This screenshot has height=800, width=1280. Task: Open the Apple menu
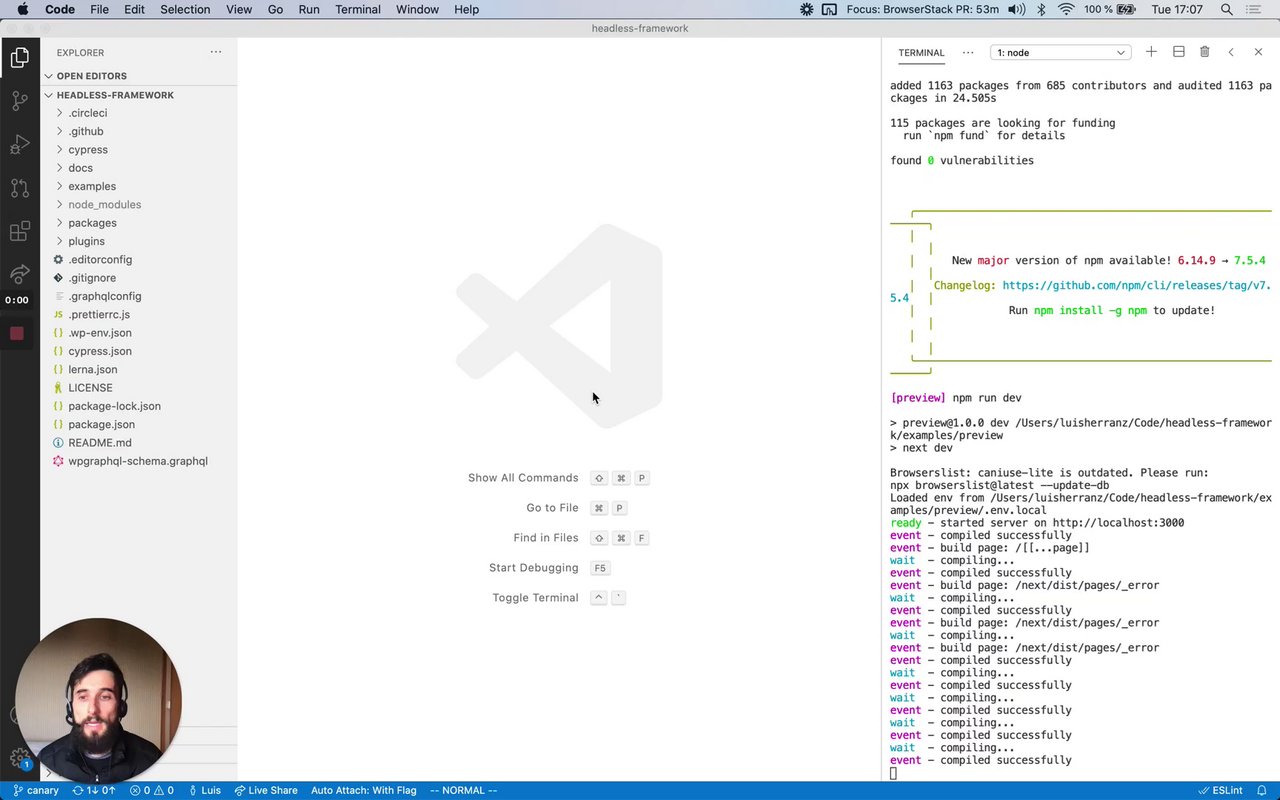pyautogui.click(x=22, y=9)
